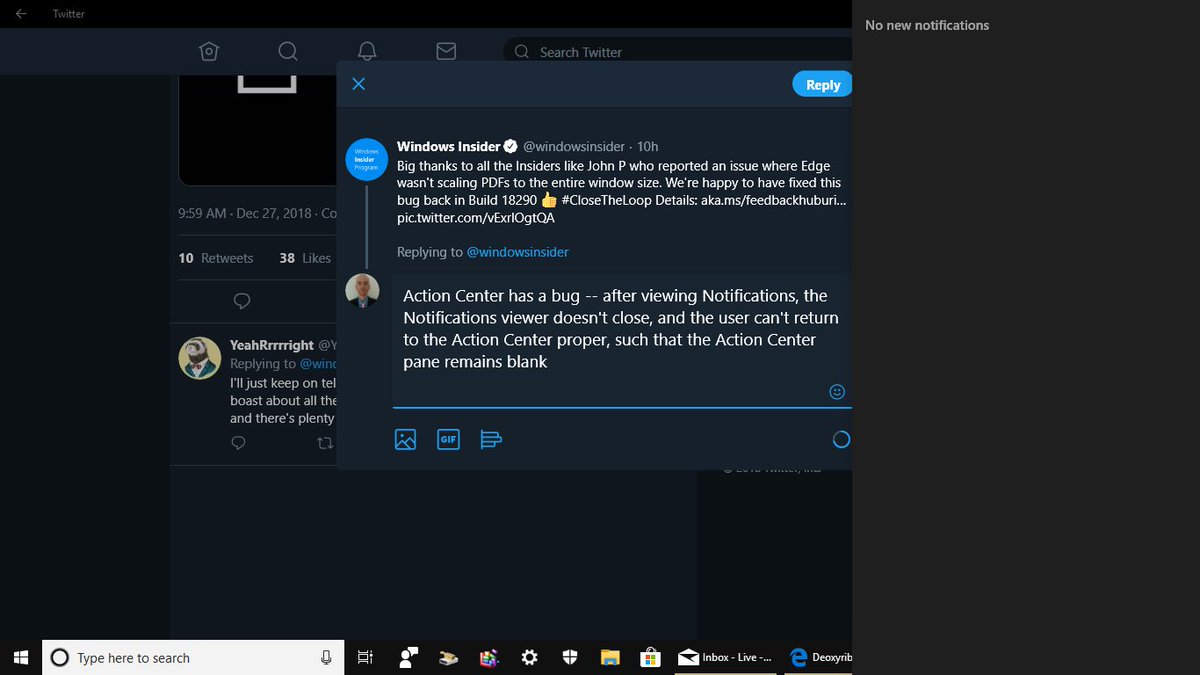The height and width of the screenshot is (675, 1200).
Task: Add a GIF to the reply
Action: (x=449, y=439)
